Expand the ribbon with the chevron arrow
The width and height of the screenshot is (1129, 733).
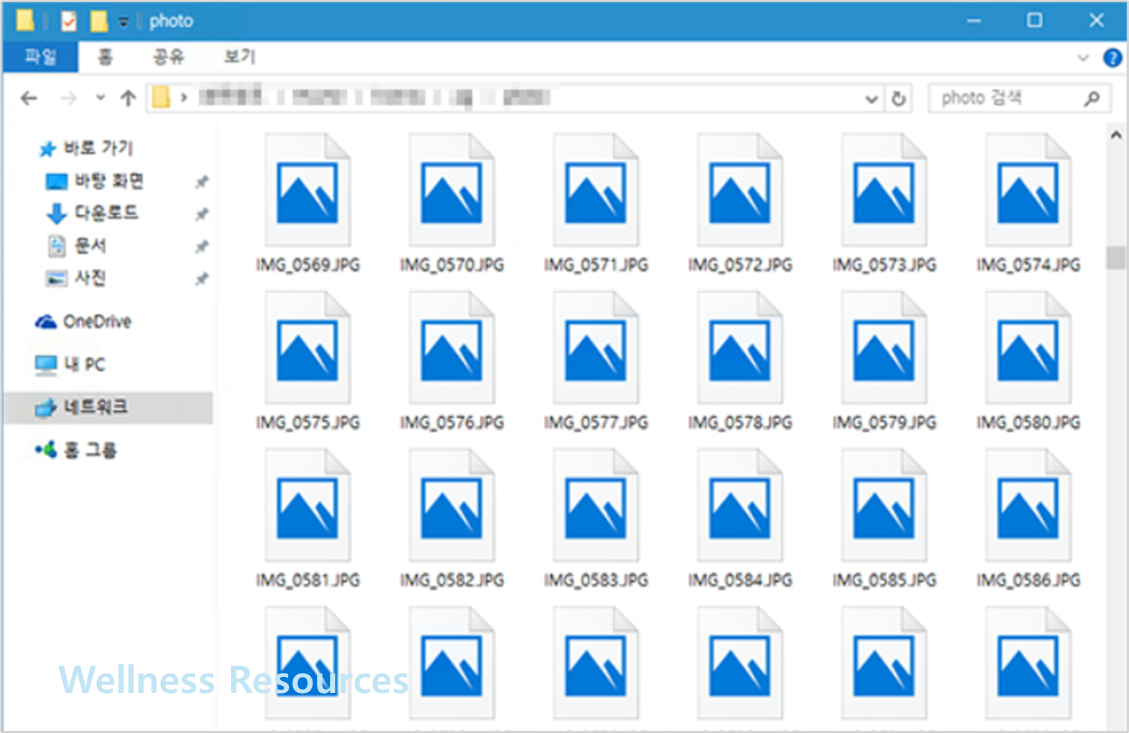(x=1082, y=58)
